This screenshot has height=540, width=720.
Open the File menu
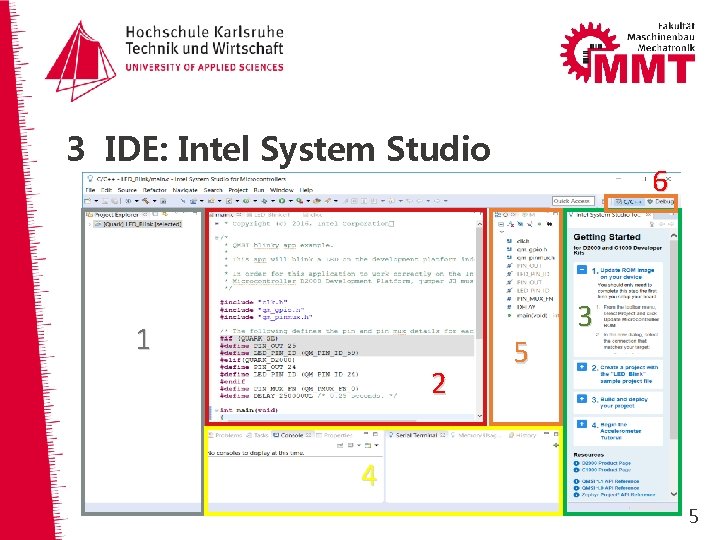click(x=90, y=190)
